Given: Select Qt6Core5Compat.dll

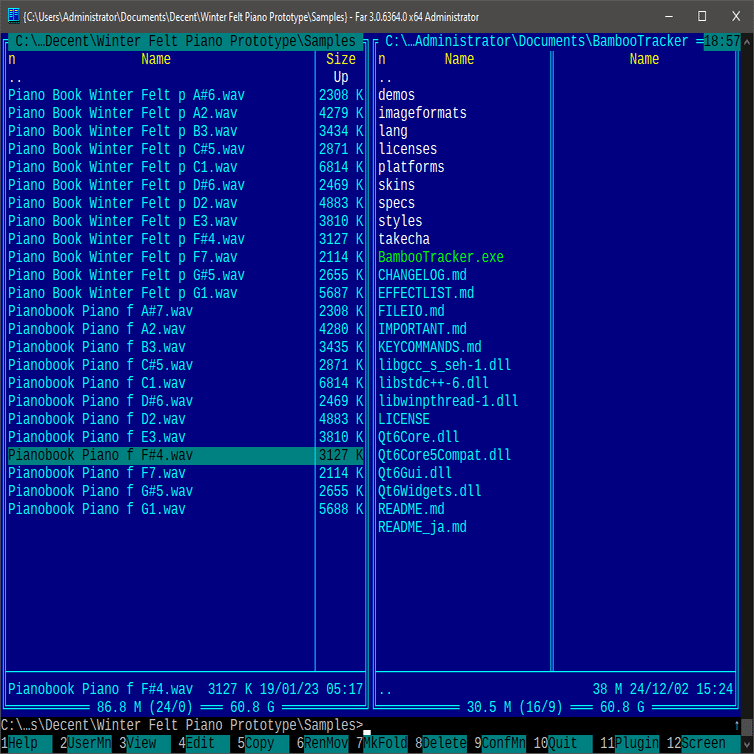Looking at the screenshot, I should pos(444,455).
